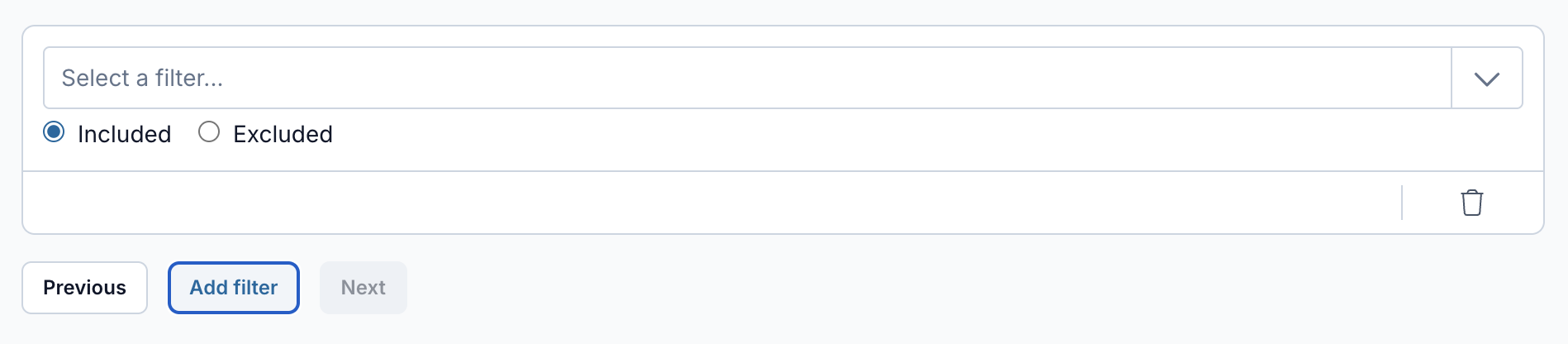Click the blue-outlined Add filter button
1568x344 pixels.
point(234,288)
